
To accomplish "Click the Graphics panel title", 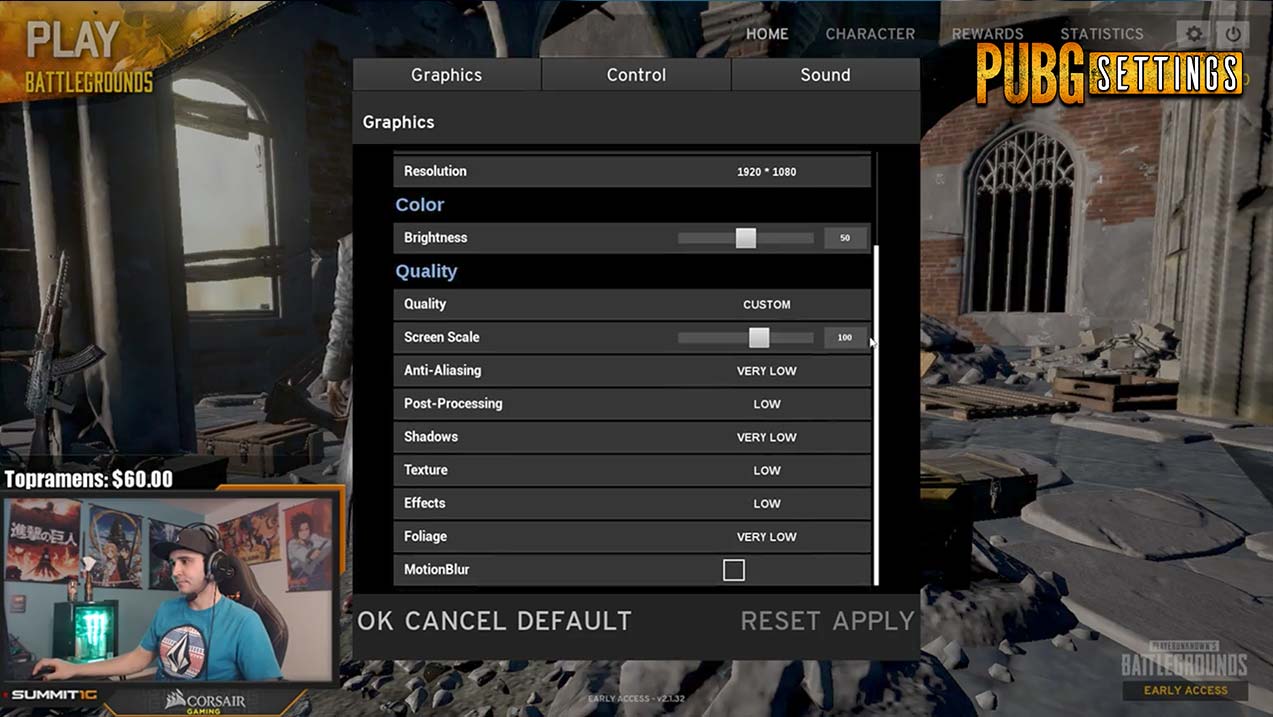I will (398, 122).
